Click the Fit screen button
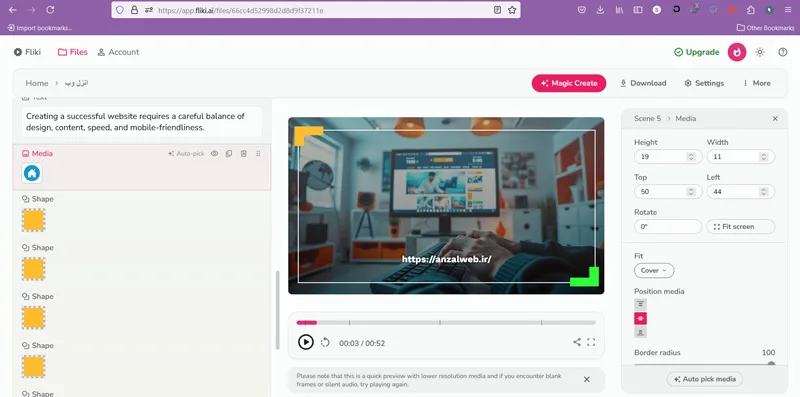This screenshot has height=397, width=800. coord(740,227)
